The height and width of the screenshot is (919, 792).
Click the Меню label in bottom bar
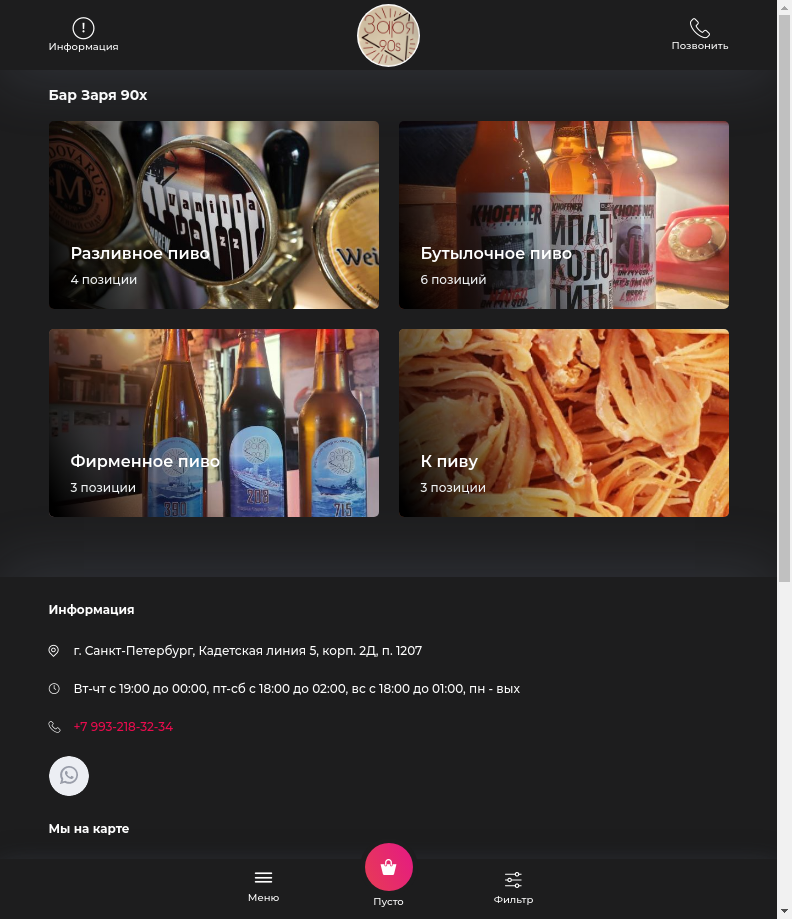coord(263,897)
